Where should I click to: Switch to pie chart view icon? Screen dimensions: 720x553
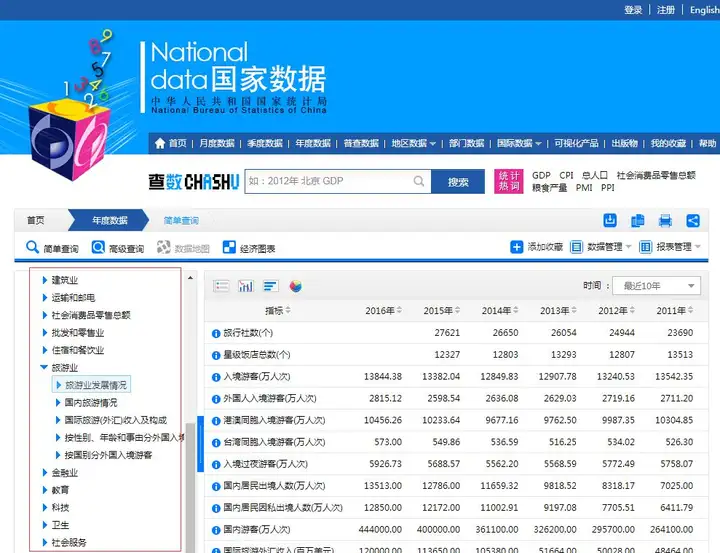(296, 286)
